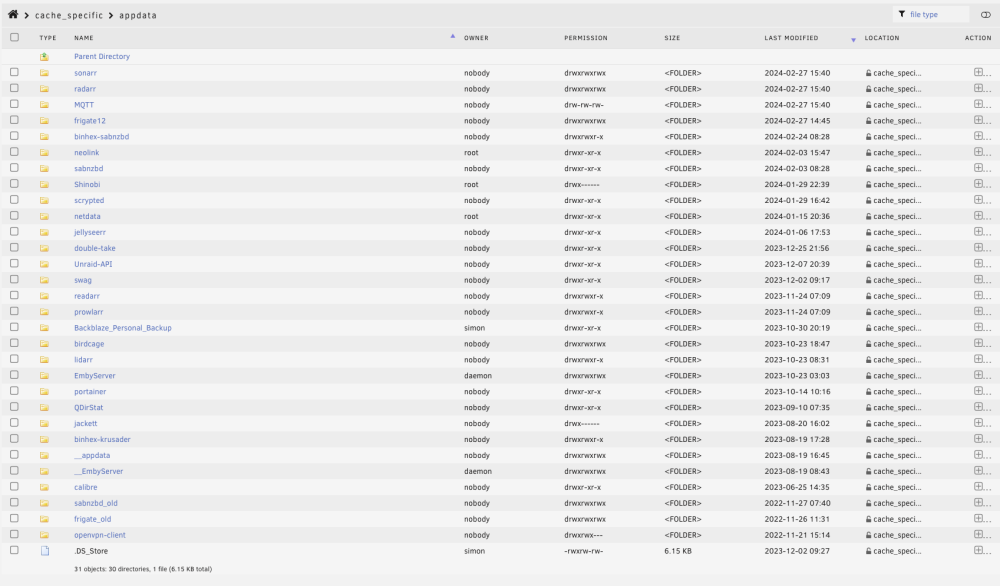Image resolution: width=1000 pixels, height=586 pixels.
Task: Open action menu icon for openvpn-client row
Action: pos(978,534)
